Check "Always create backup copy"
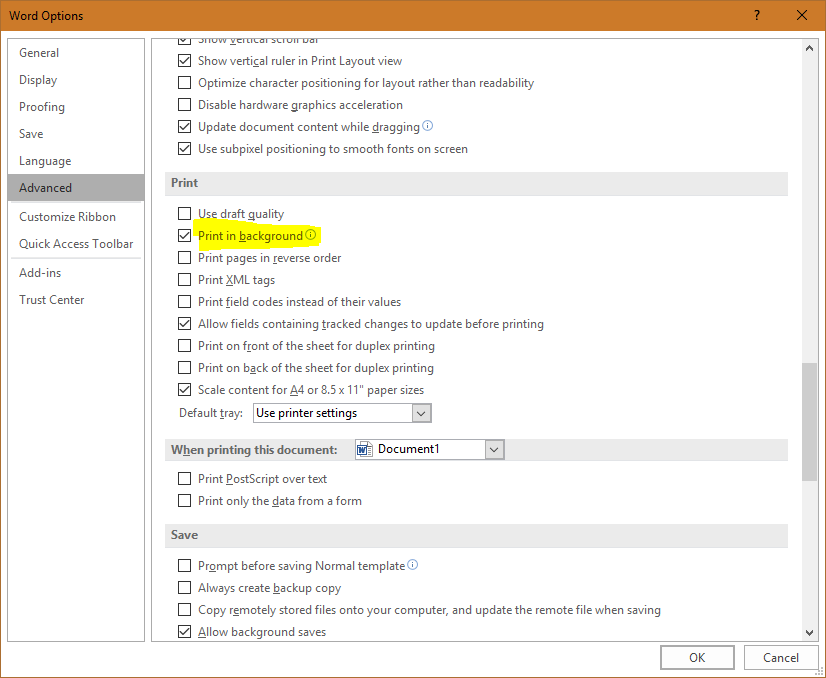The height and width of the screenshot is (678, 826). 184,588
